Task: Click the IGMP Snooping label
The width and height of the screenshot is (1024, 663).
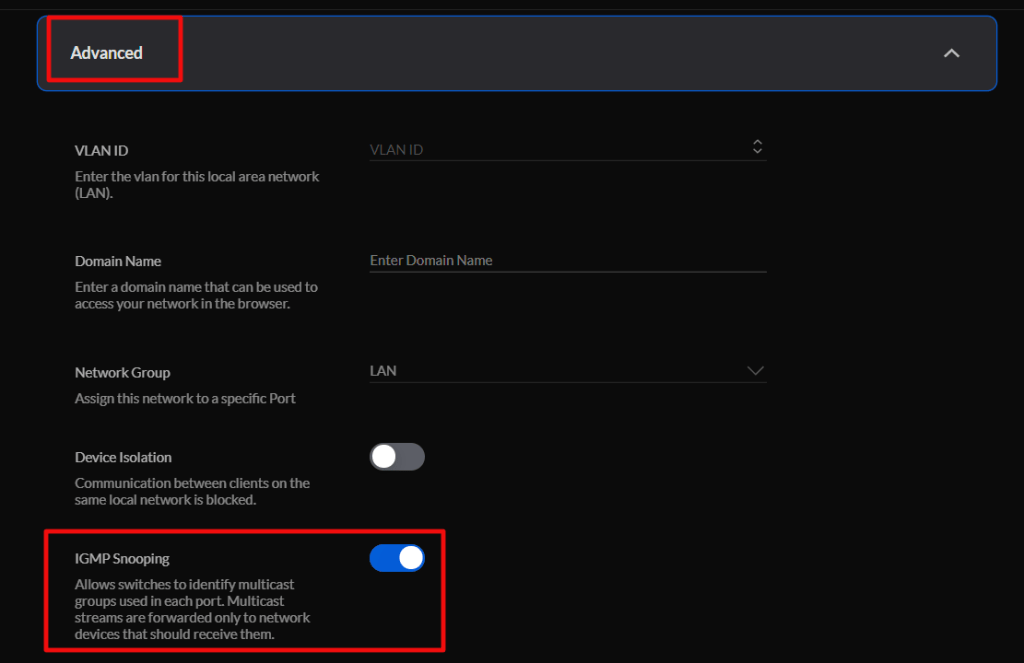Action: (x=122, y=559)
